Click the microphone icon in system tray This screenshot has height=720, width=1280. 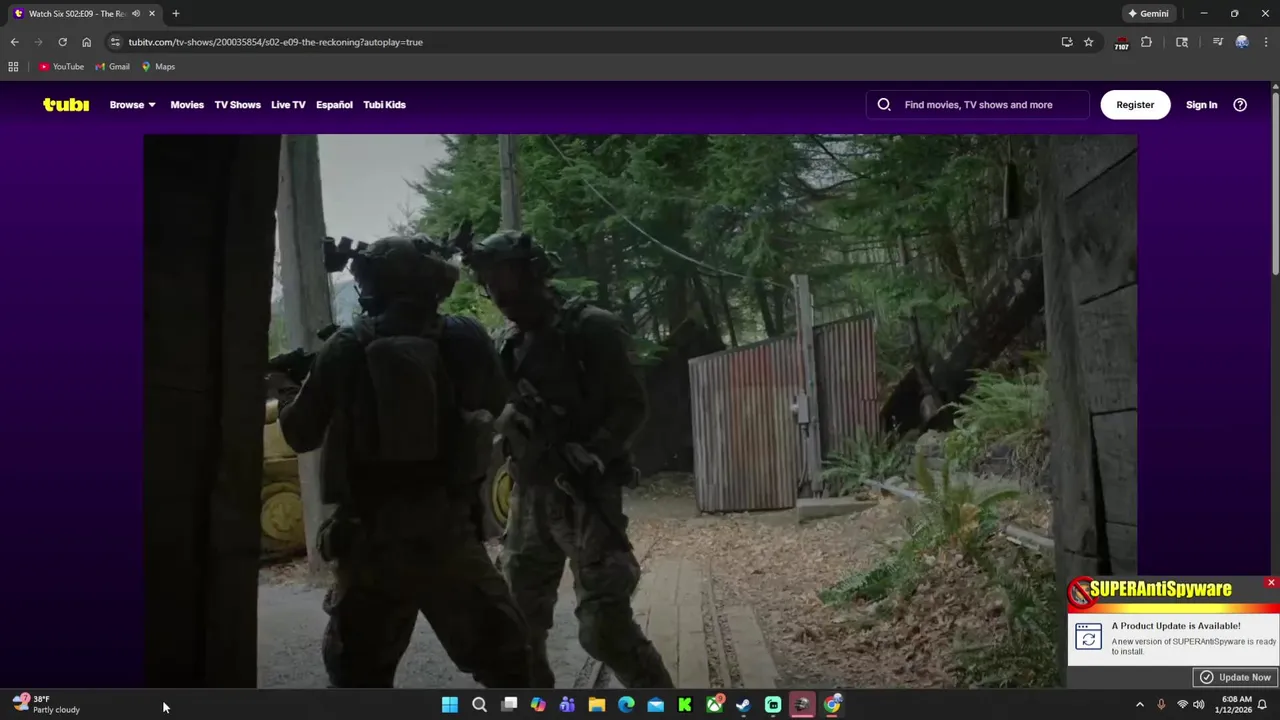click(x=1161, y=705)
